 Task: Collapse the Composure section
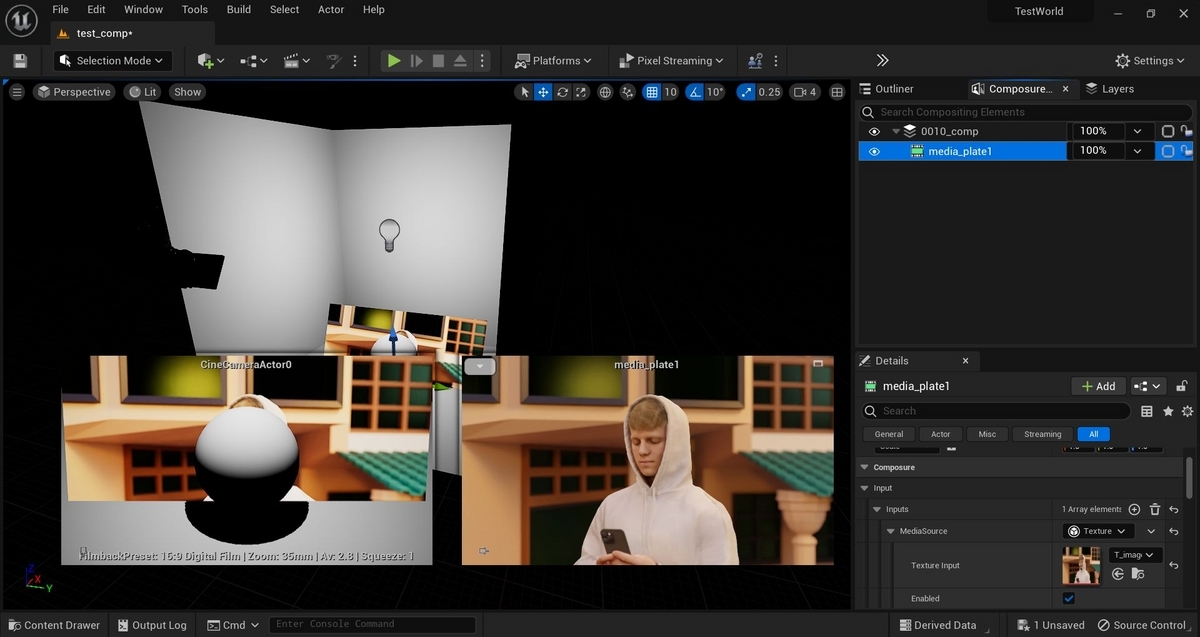(x=864, y=467)
